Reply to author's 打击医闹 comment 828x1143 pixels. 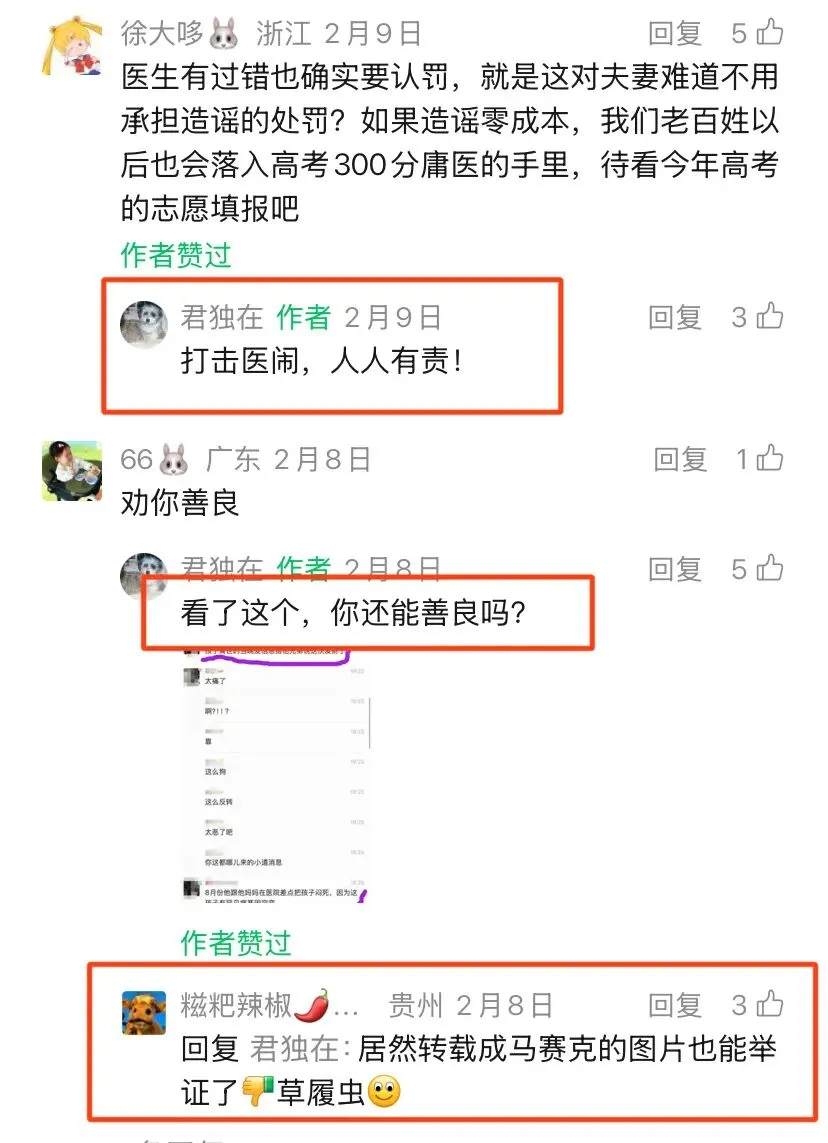click(x=675, y=317)
